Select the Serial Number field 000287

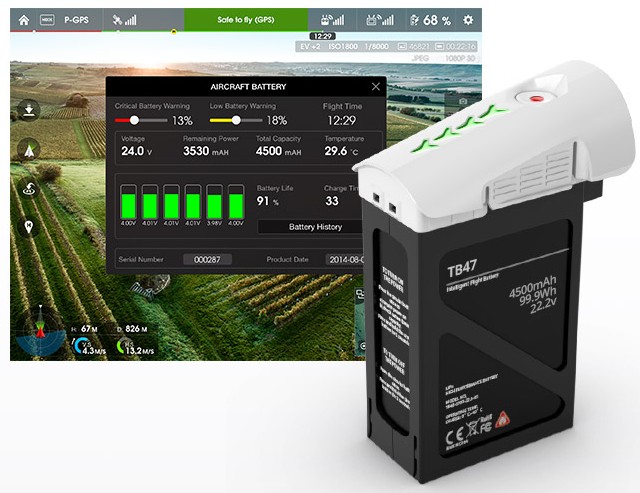207,259
